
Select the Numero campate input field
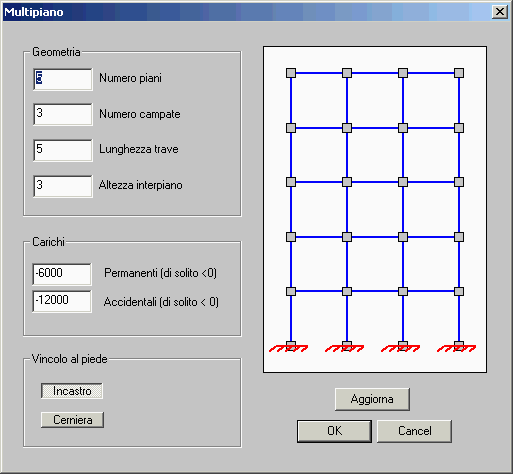click(x=63, y=114)
